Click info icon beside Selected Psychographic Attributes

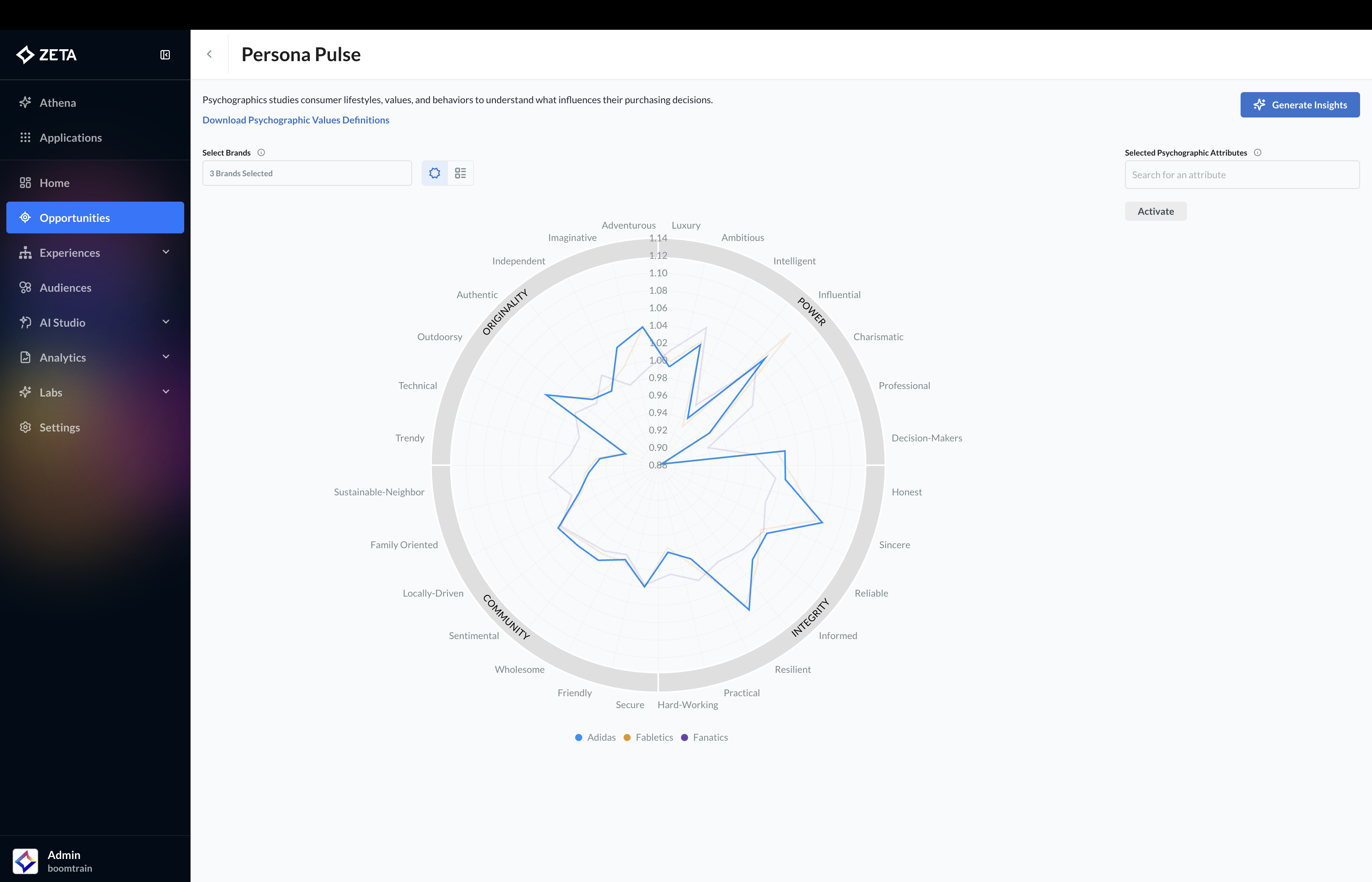[1258, 152]
